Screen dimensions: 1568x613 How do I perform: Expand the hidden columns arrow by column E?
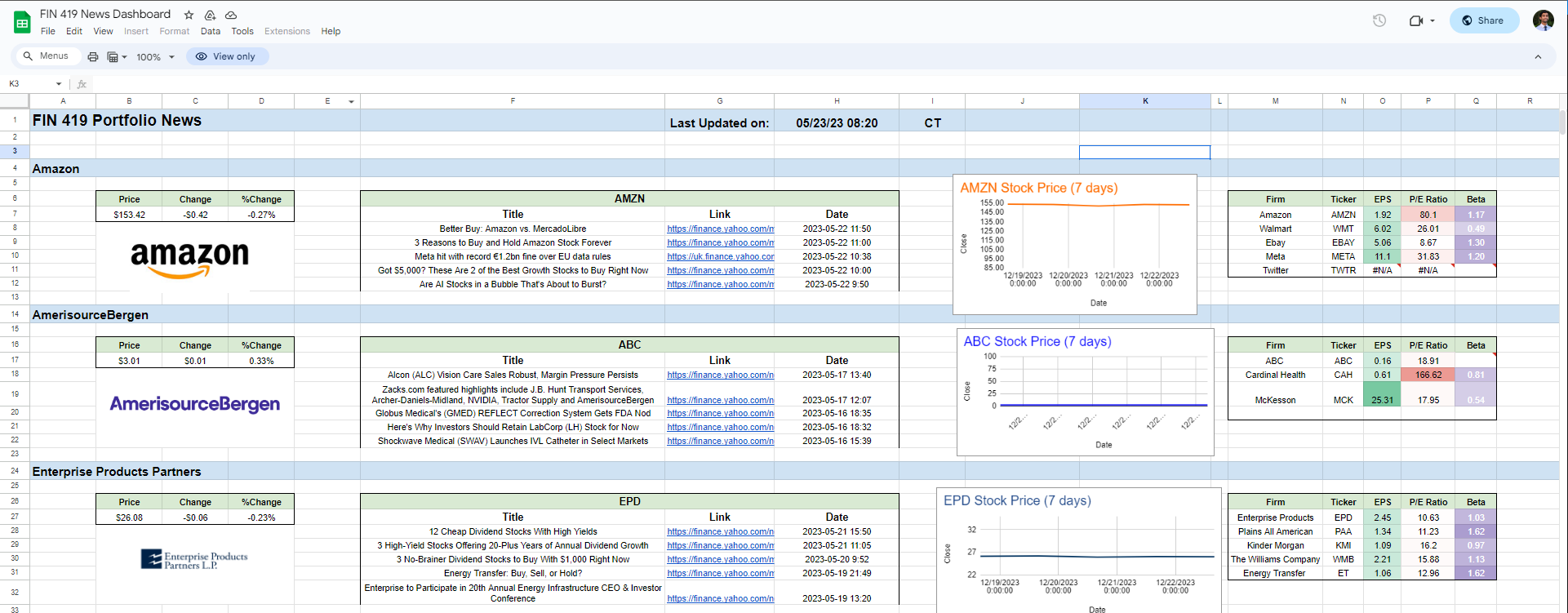point(351,102)
